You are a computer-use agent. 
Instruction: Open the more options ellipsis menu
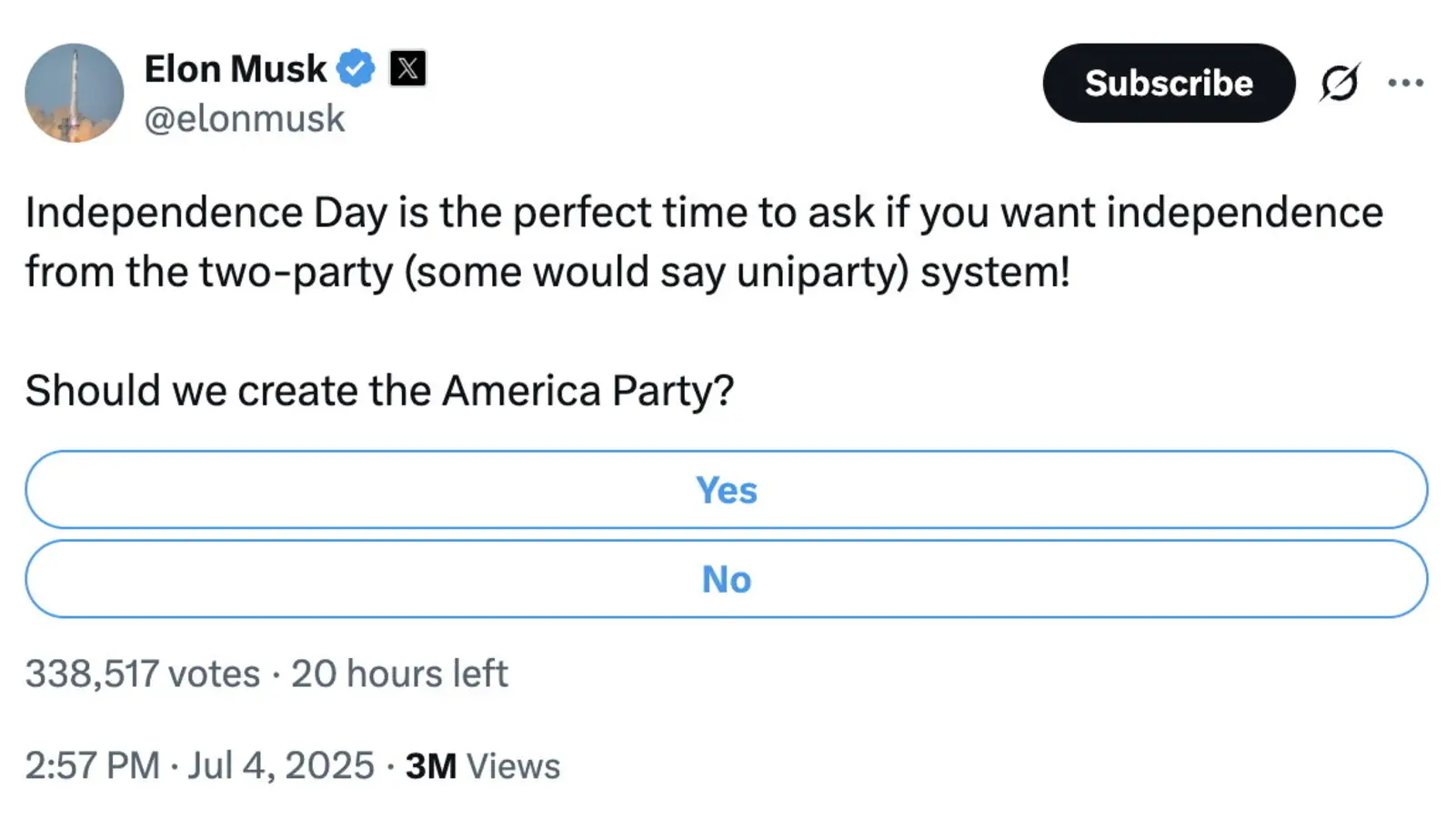(x=1405, y=84)
